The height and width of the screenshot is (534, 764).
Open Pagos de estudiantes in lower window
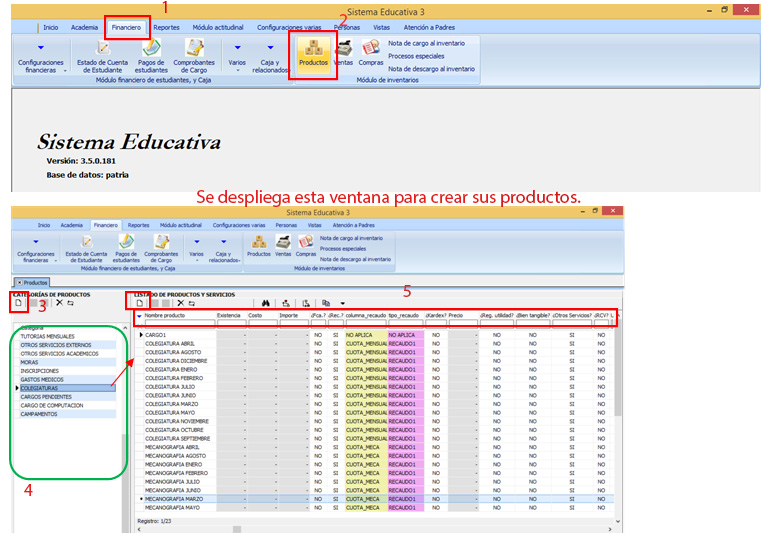(126, 249)
